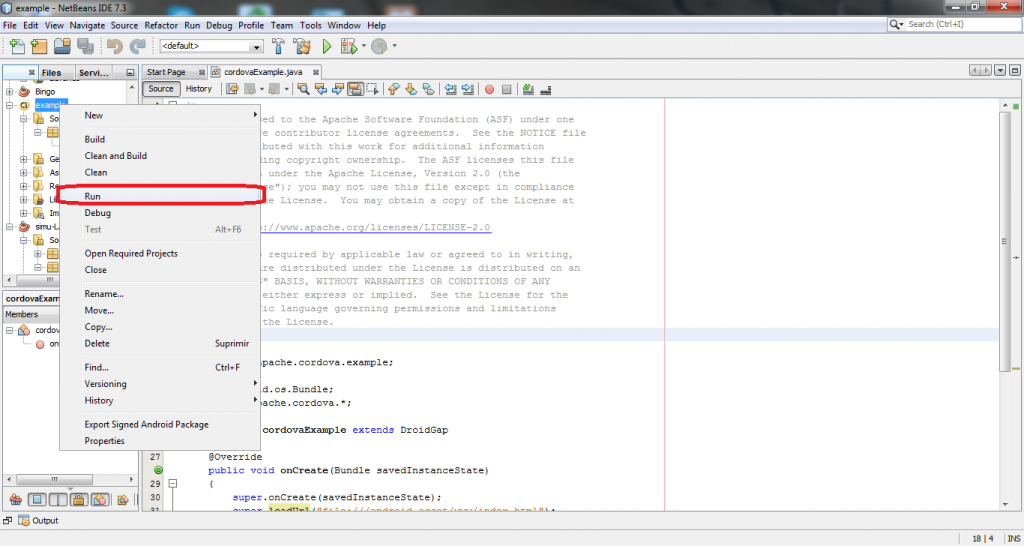Toggle Rectangular Selection mode
The height and width of the screenshot is (546, 1024).
[x=372, y=89]
